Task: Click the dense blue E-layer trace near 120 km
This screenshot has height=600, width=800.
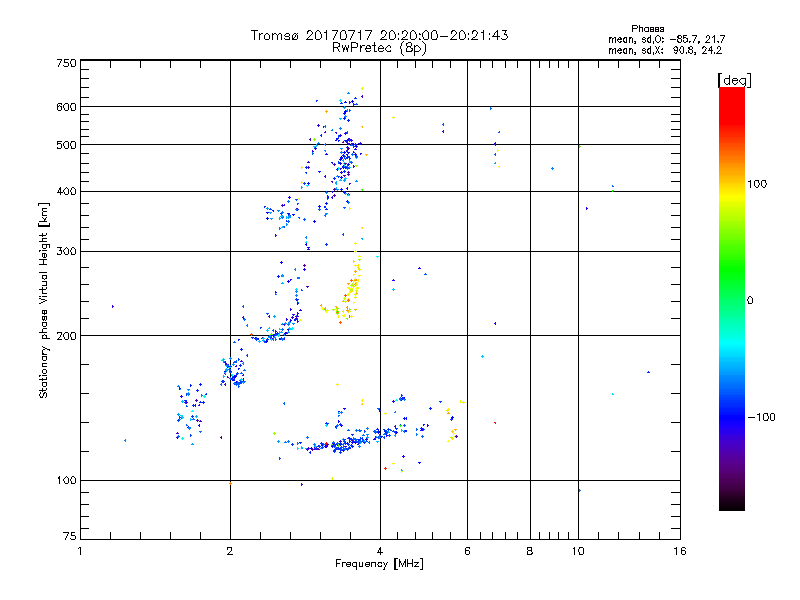Action: pos(352,440)
